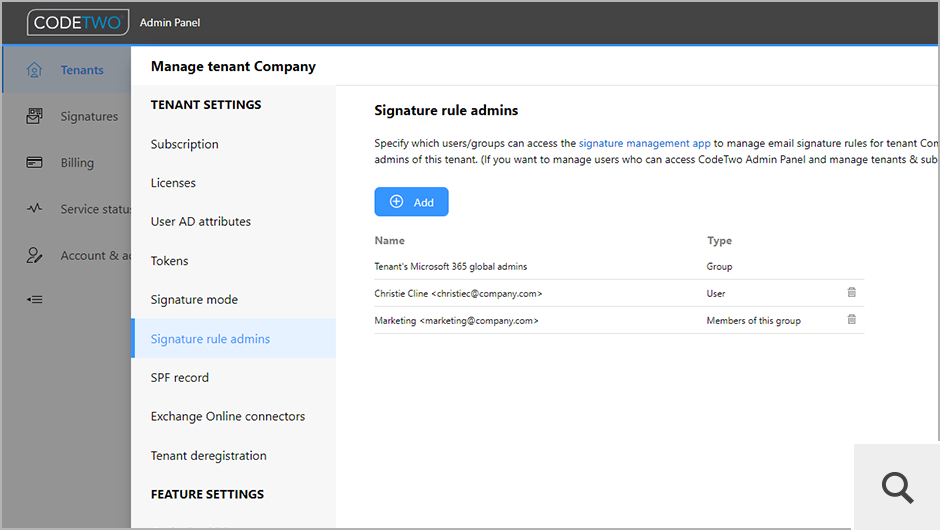940x530 pixels.
Task: Open Tenant deregistration page
Action: [x=209, y=456]
